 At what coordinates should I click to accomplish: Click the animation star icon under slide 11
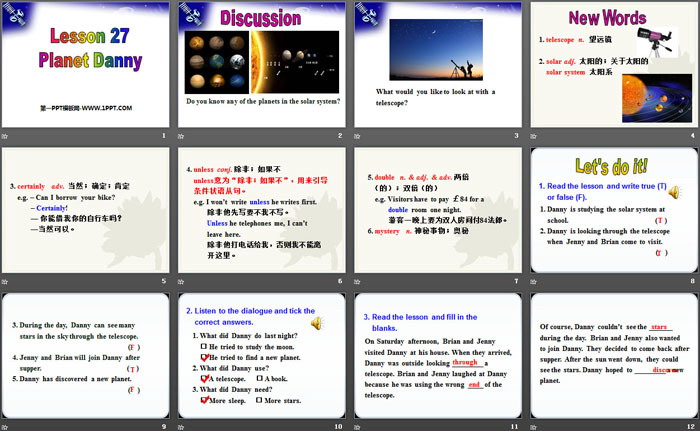pos(357,427)
